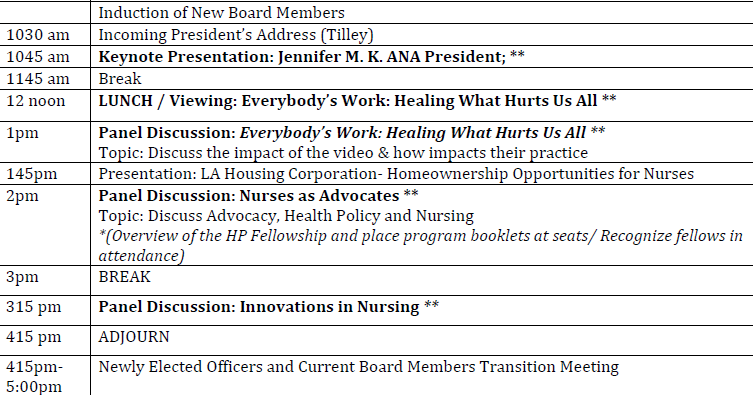
Task: Click Panel Discussion: Innovations in Nursing heading
Action: (x=268, y=307)
